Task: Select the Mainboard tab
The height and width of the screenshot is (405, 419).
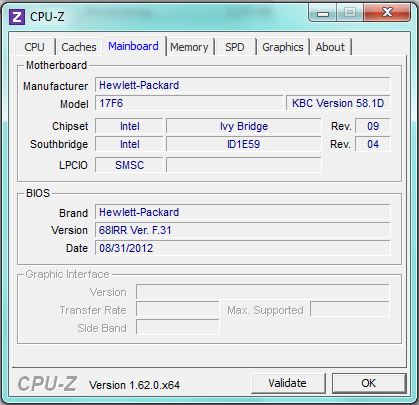Action: pos(134,46)
